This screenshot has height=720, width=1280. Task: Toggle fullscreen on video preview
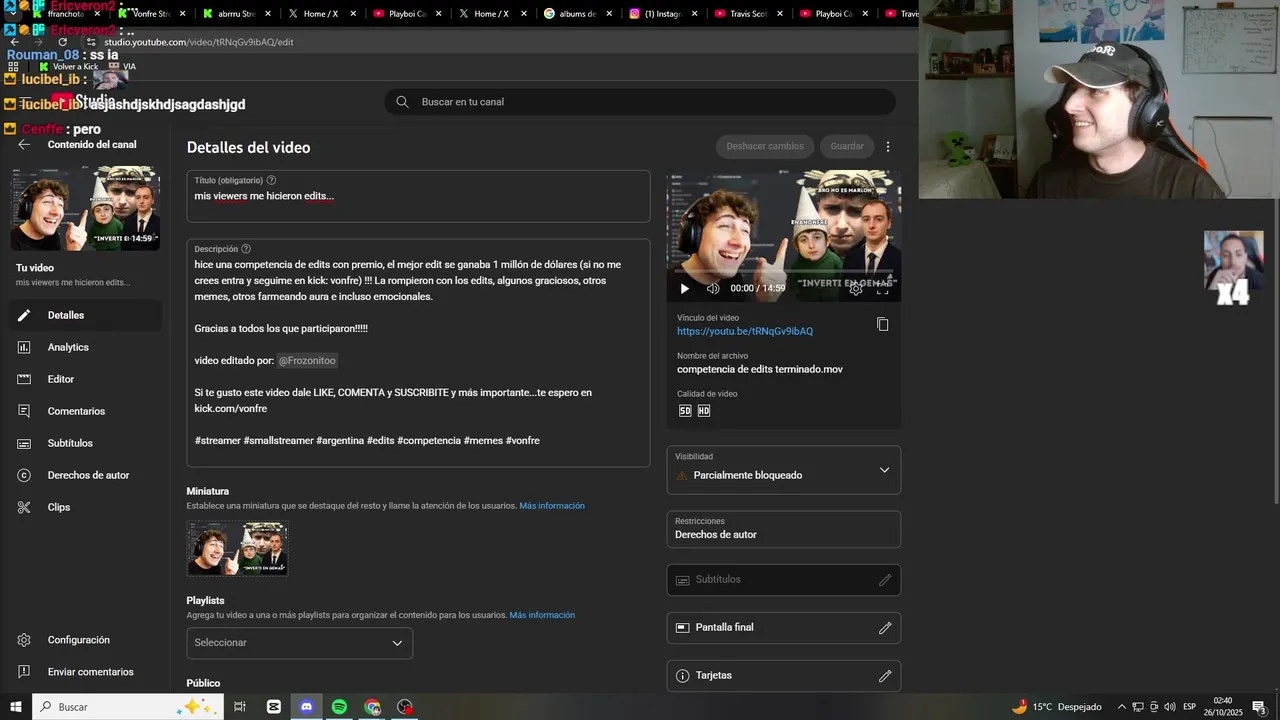click(882, 288)
